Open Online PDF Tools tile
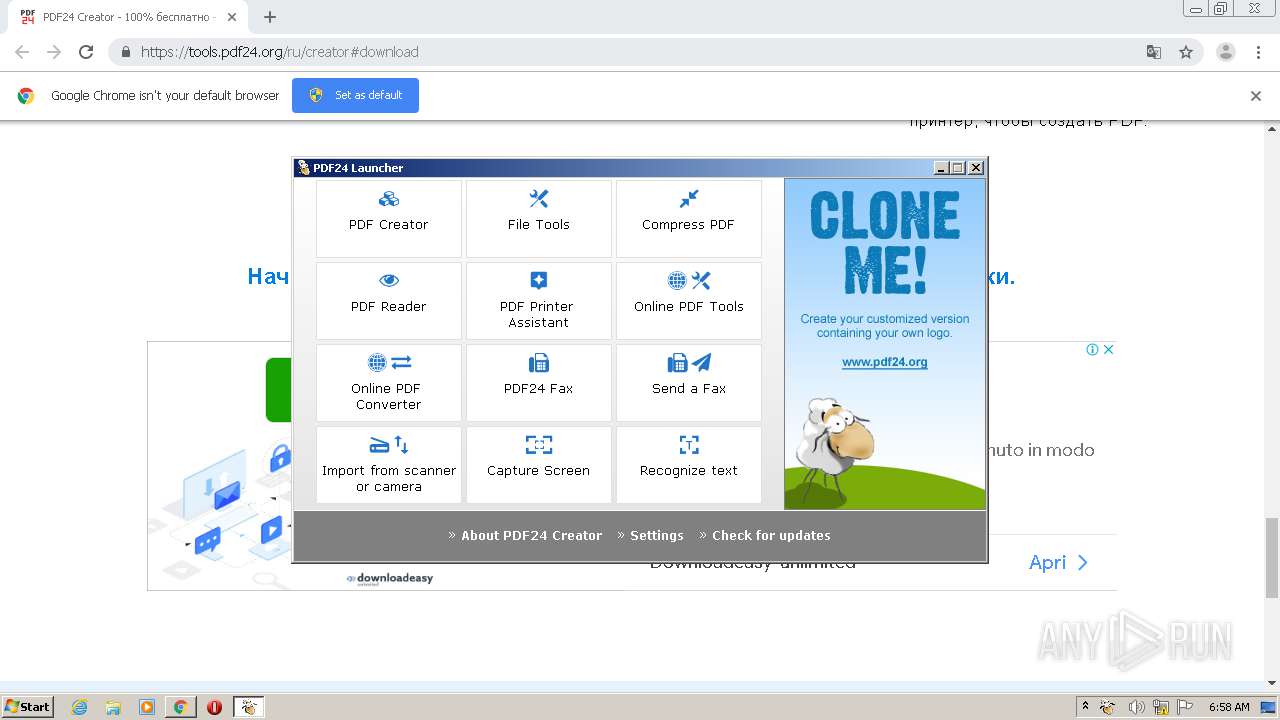The image size is (1280, 720). tap(689, 301)
